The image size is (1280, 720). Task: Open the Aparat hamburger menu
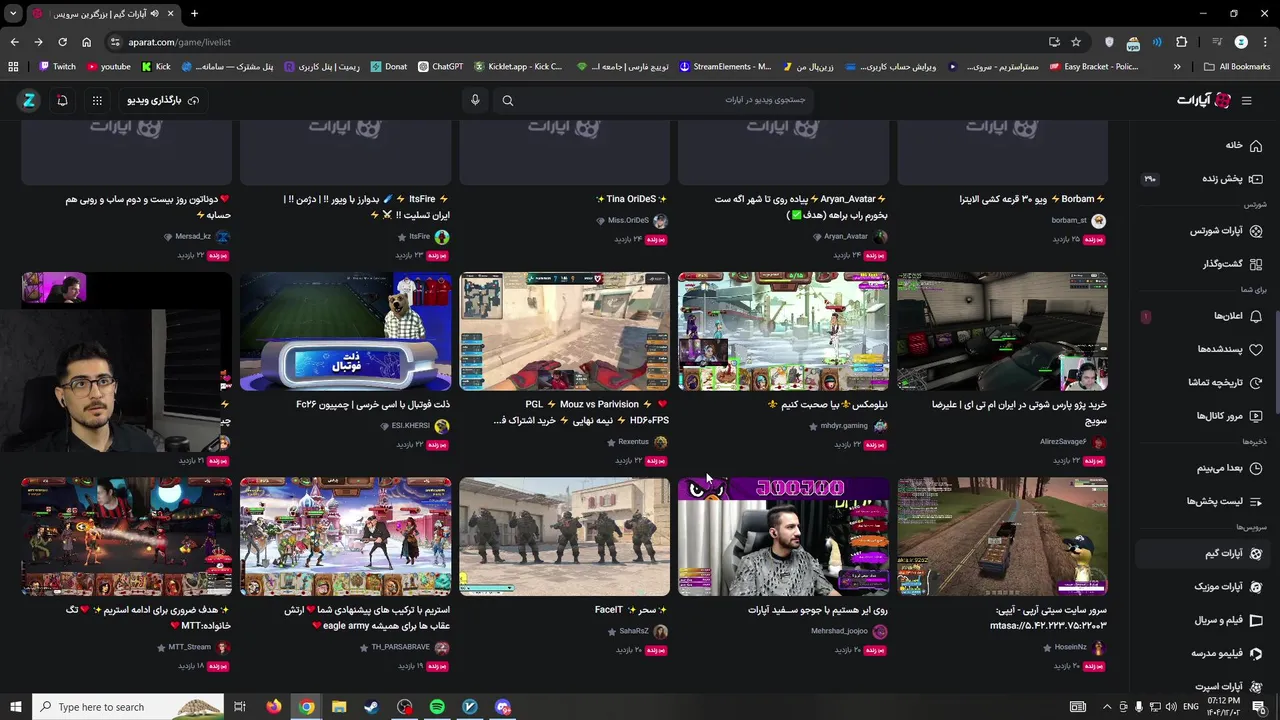(x=1246, y=100)
